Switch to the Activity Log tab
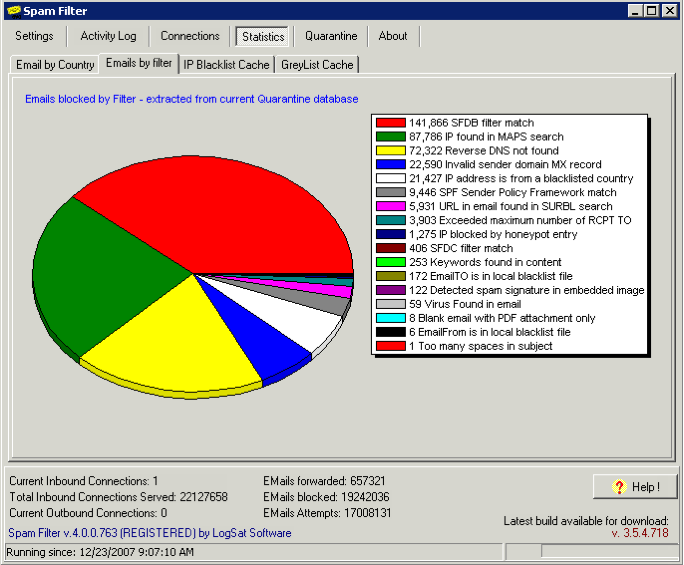This screenshot has height=565, width=684. point(108,36)
